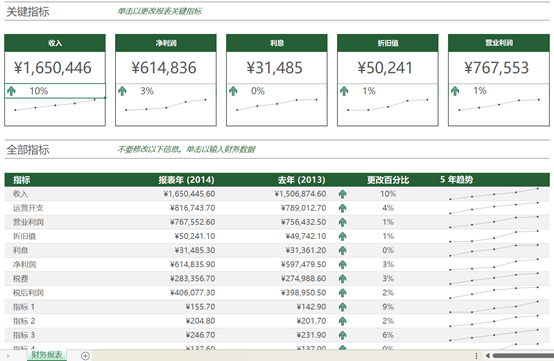Image resolution: width=554 pixels, height=361 pixels.
Task: Select the 净利润 card header
Action: (x=166, y=43)
